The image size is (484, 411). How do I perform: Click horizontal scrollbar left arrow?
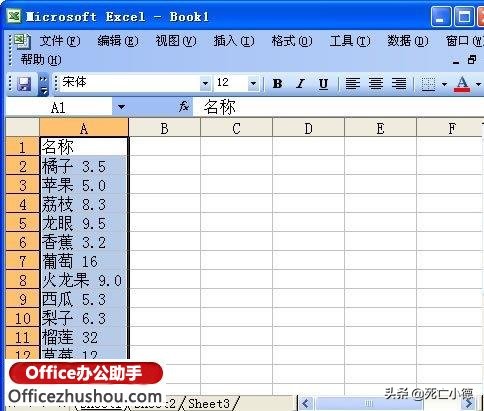306,404
